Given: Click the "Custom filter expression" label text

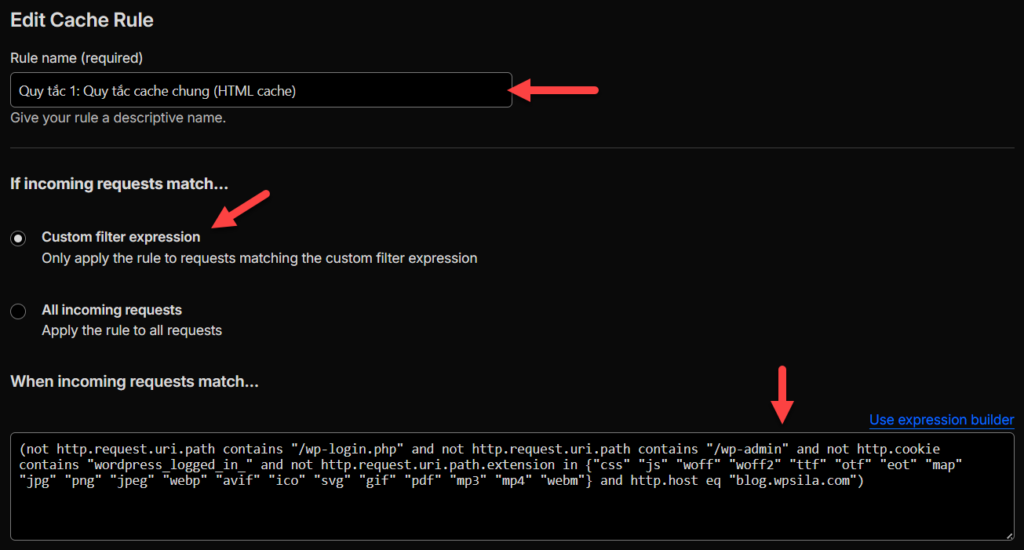Looking at the screenshot, I should pyautogui.click(x=120, y=237).
